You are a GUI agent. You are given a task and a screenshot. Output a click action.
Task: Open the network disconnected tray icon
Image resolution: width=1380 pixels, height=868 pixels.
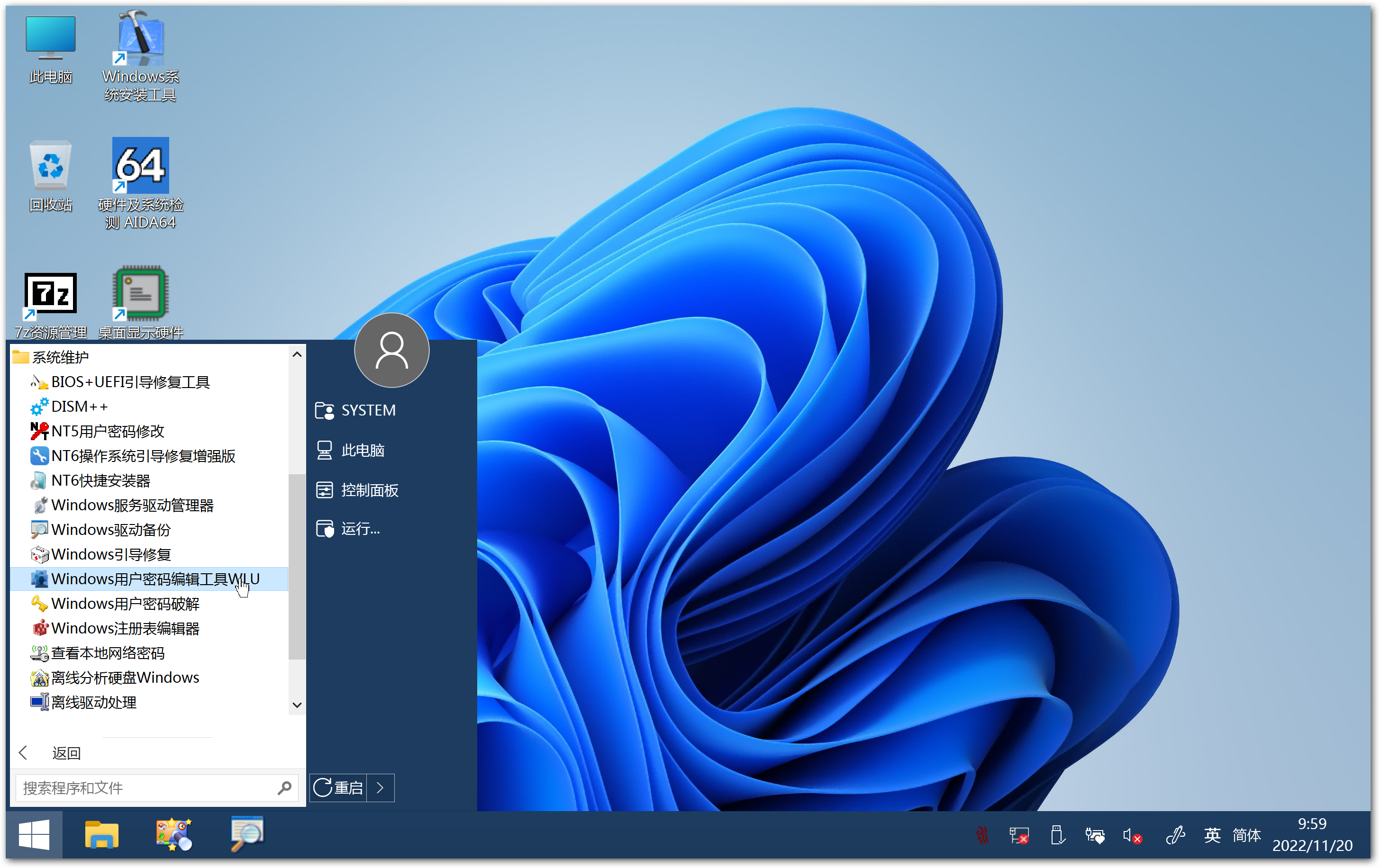click(x=1019, y=835)
